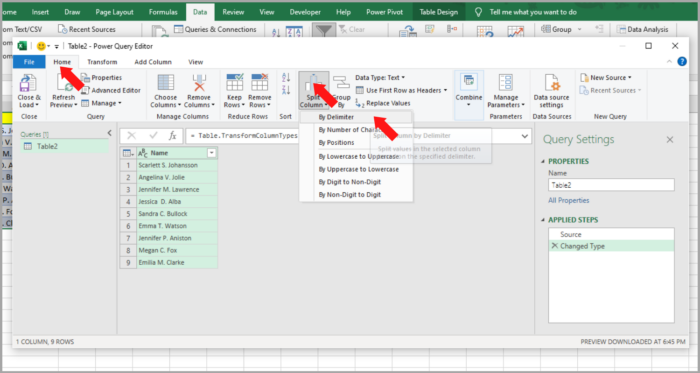The height and width of the screenshot is (373, 700).
Task: Collapse the Queries pane
Action: point(110,133)
